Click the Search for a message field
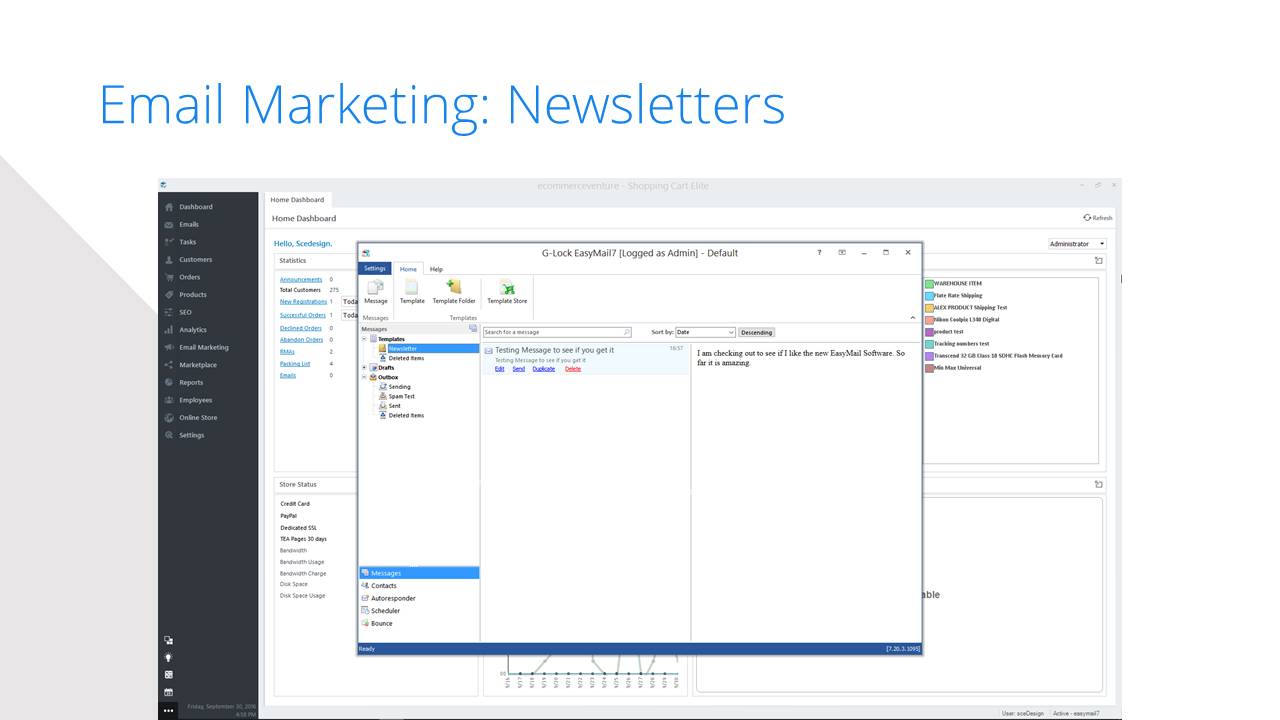 coord(557,332)
